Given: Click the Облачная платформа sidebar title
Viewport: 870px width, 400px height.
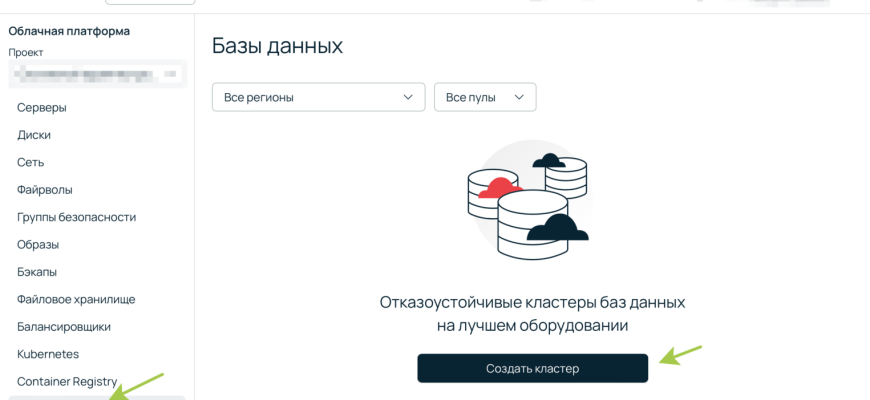Looking at the screenshot, I should coord(69,31).
